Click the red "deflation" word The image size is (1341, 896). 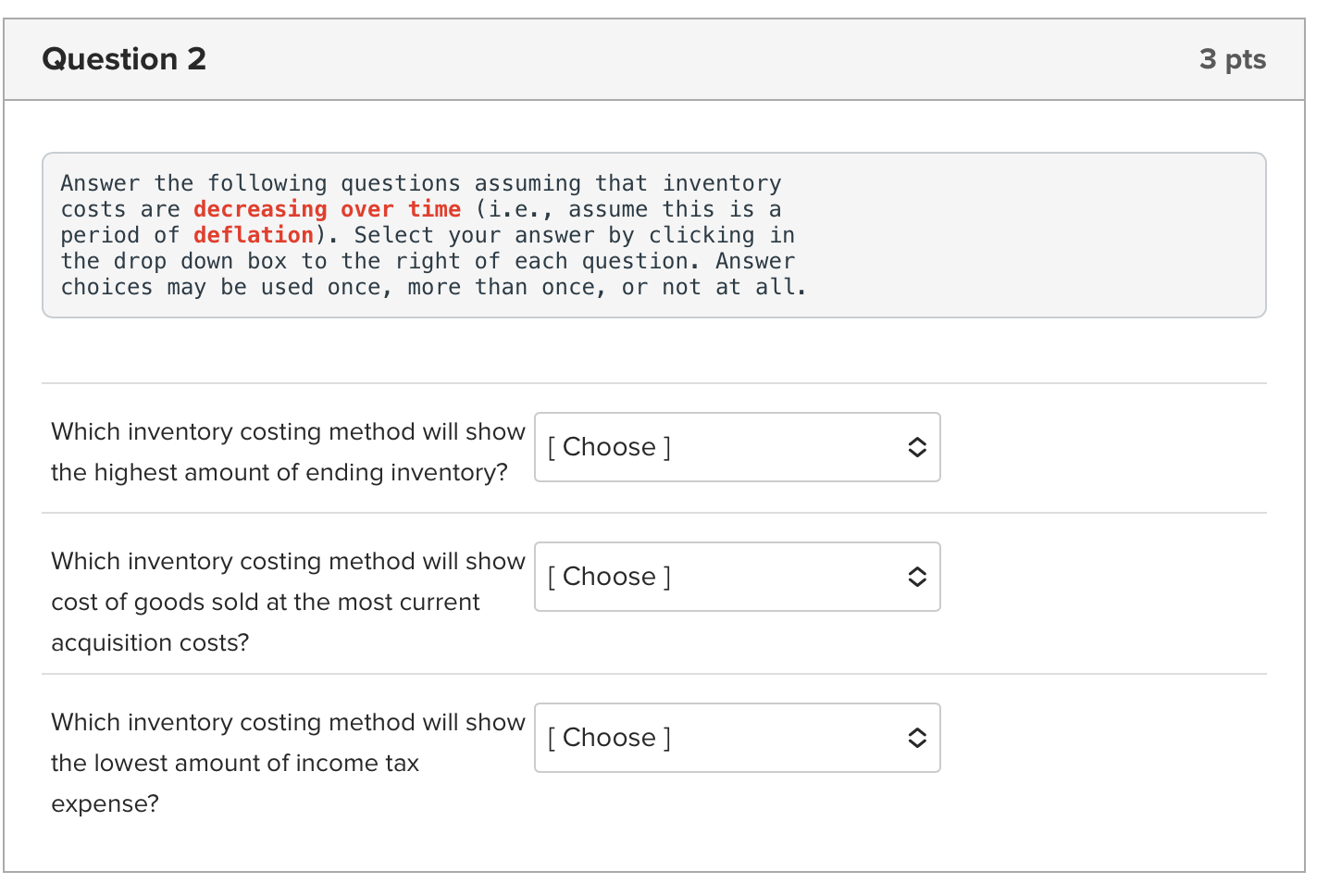pos(254,235)
